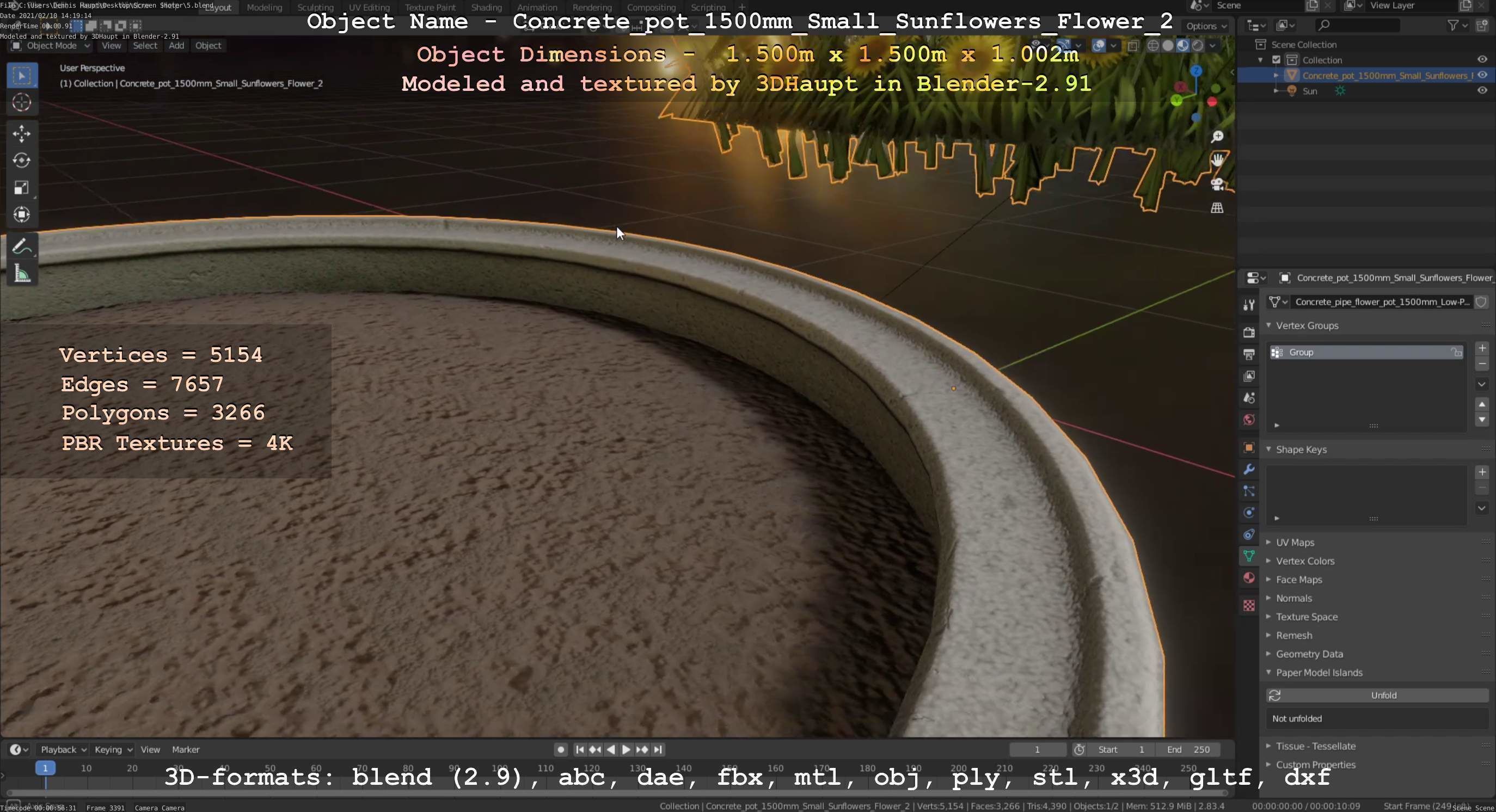Switch to Material Preview shading
This screenshot has height=812, width=1496.
point(1183,46)
